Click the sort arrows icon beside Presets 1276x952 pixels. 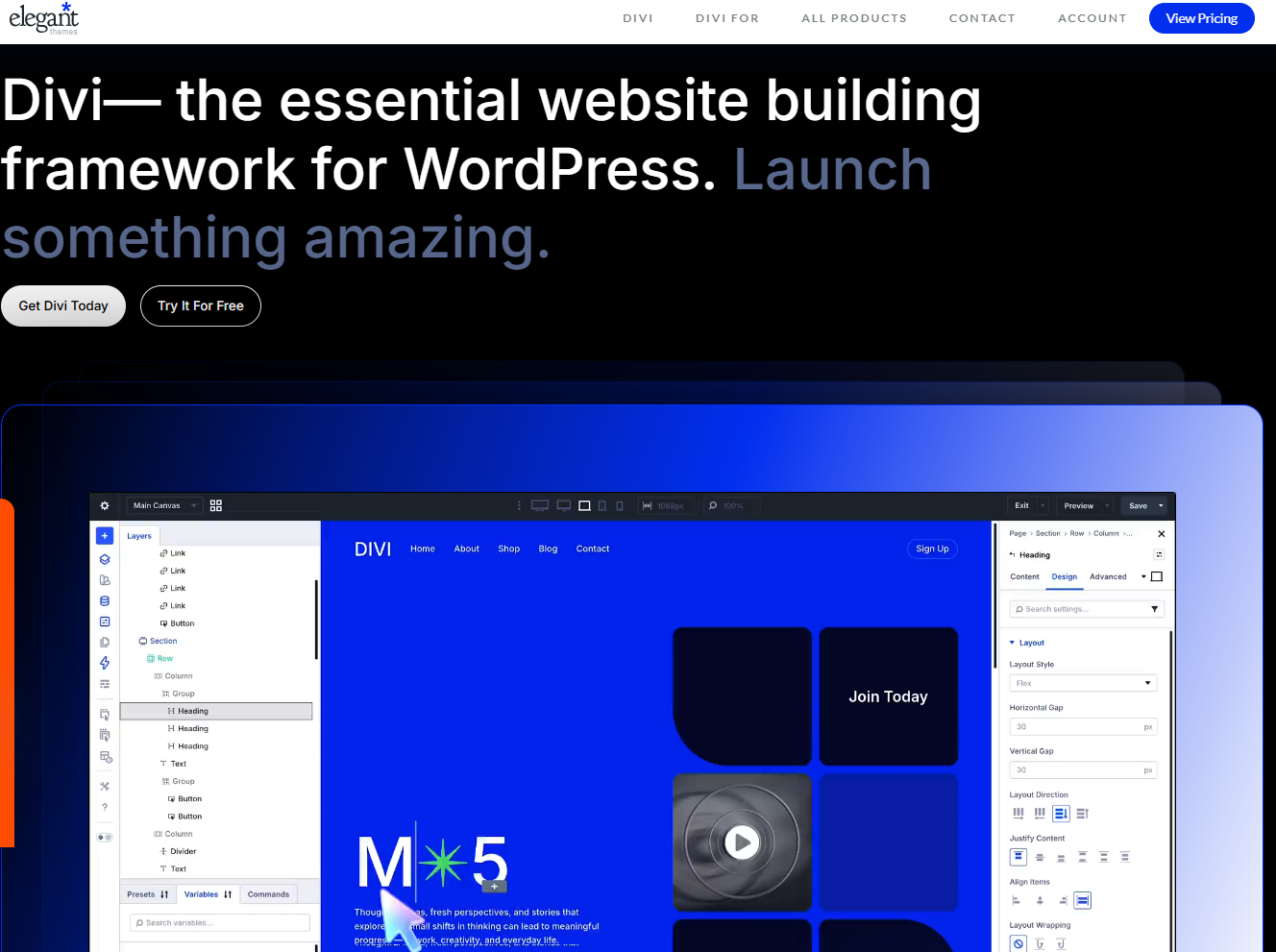pyautogui.click(x=164, y=894)
